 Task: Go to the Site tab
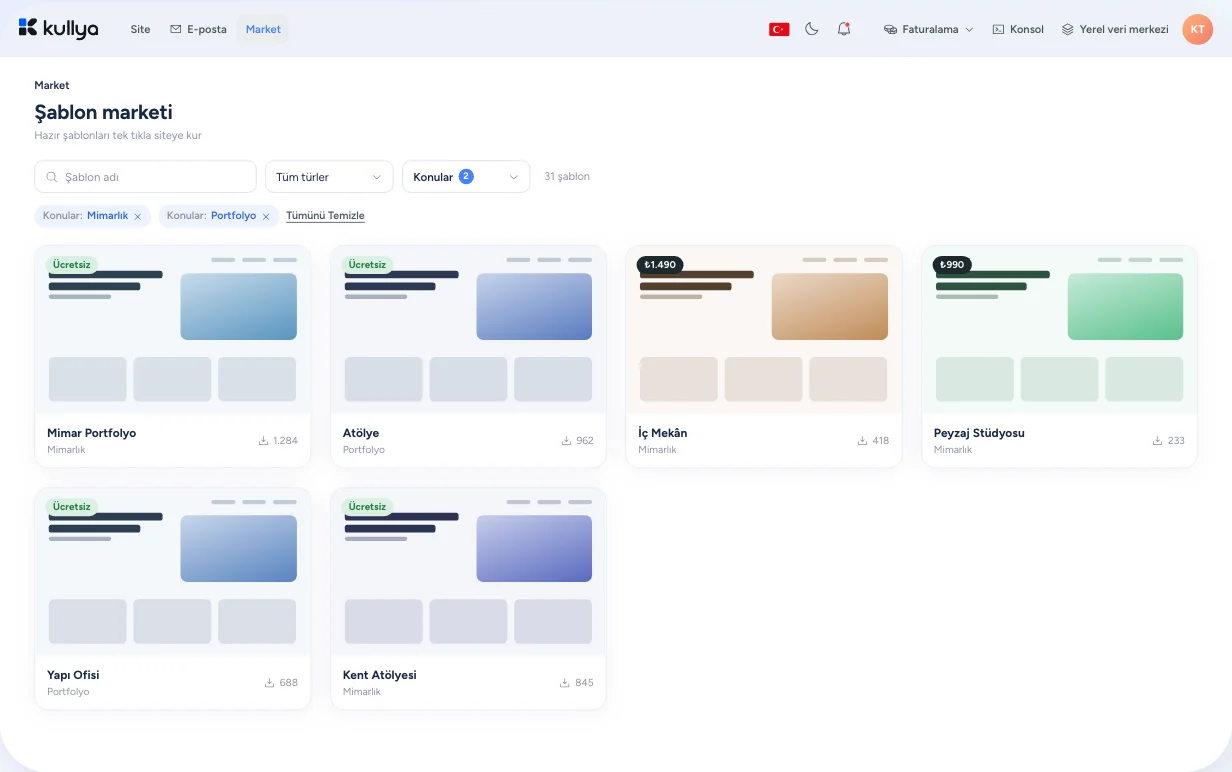[140, 29]
